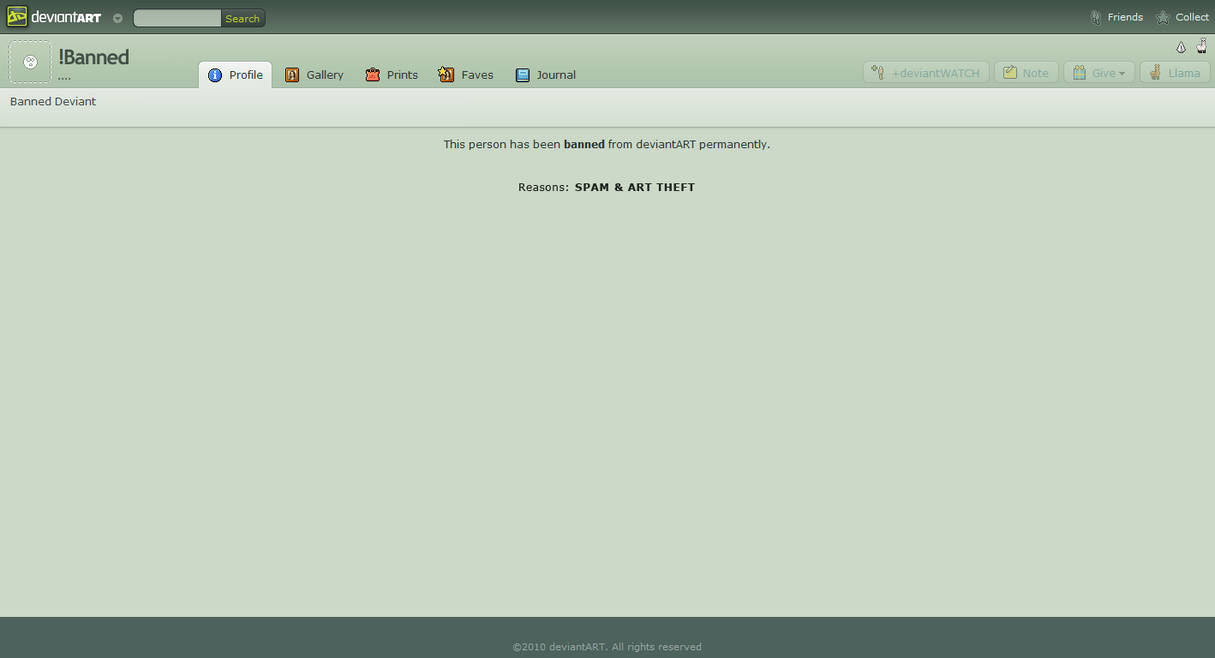Viewport: 1215px width, 658px height.
Task: Click the Note button
Action: coord(1026,72)
